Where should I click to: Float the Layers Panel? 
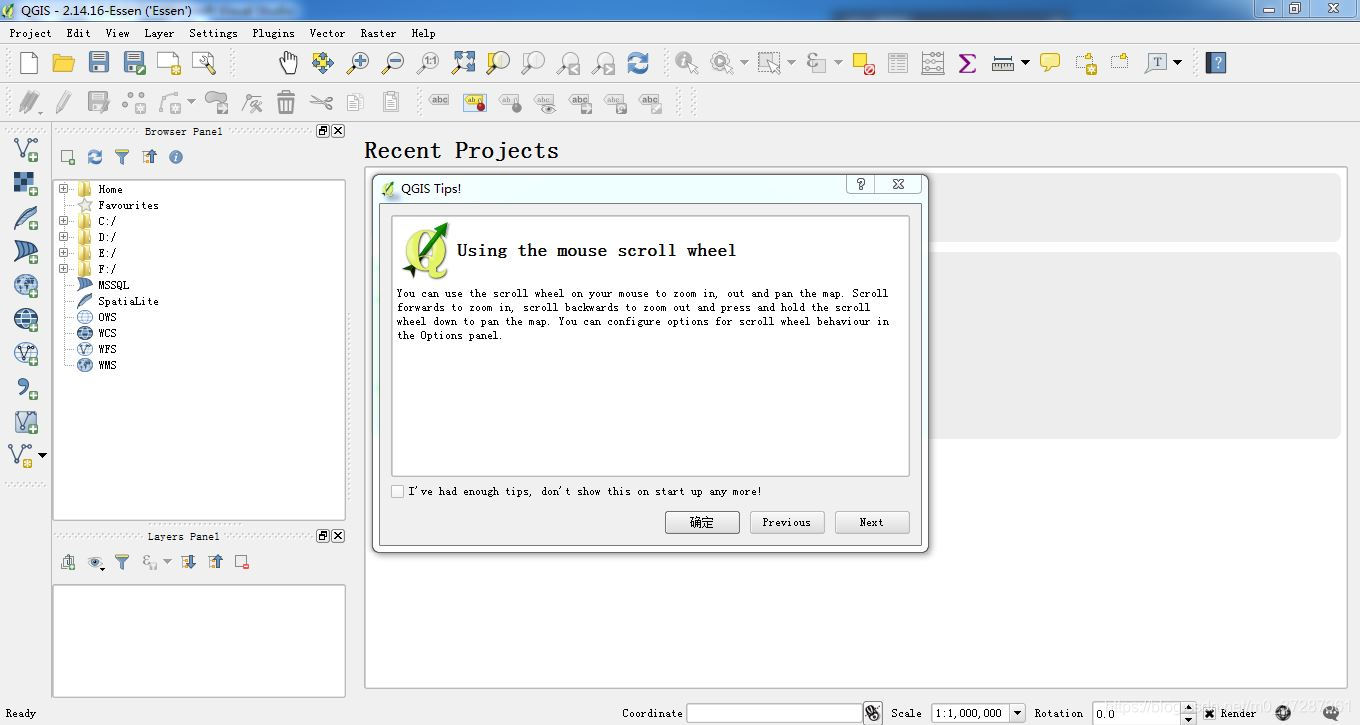(323, 536)
